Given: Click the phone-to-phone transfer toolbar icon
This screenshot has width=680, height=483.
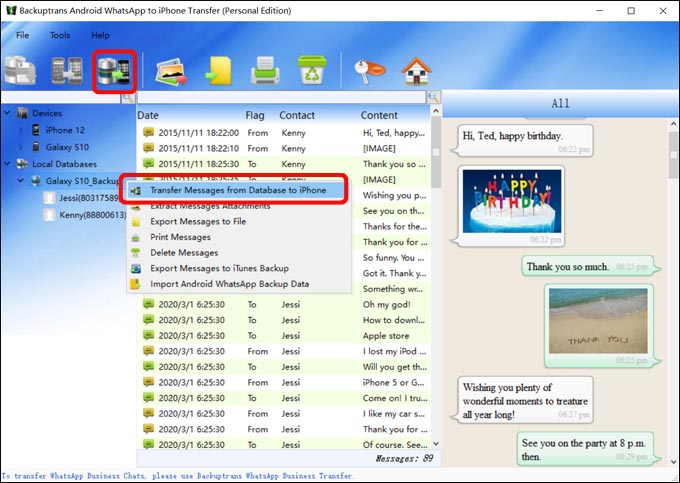Looking at the screenshot, I should point(66,70).
